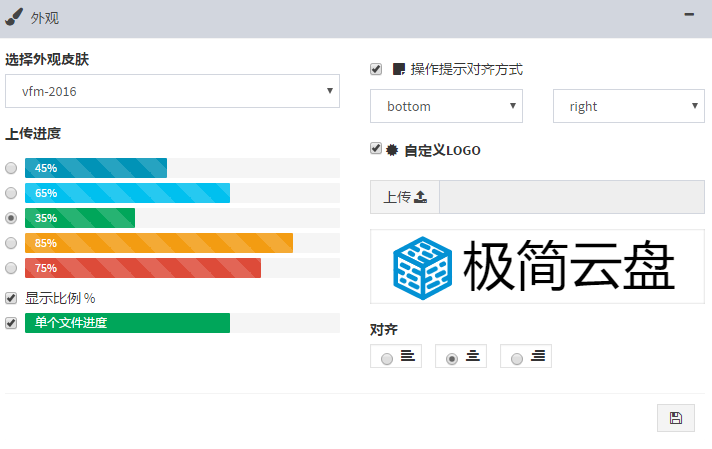
Task: Open the right alignment dropdown
Action: [x=629, y=106]
